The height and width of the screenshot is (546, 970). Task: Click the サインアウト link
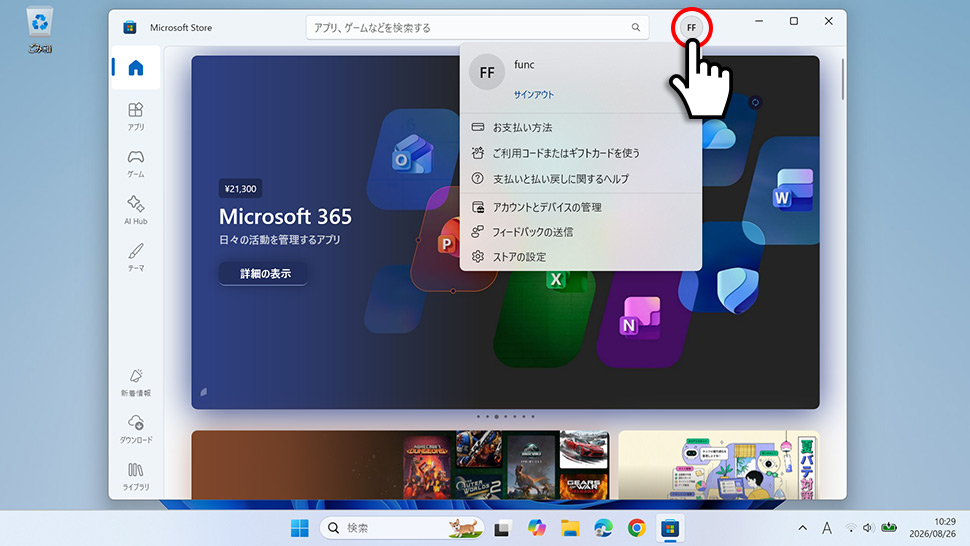coord(534,95)
